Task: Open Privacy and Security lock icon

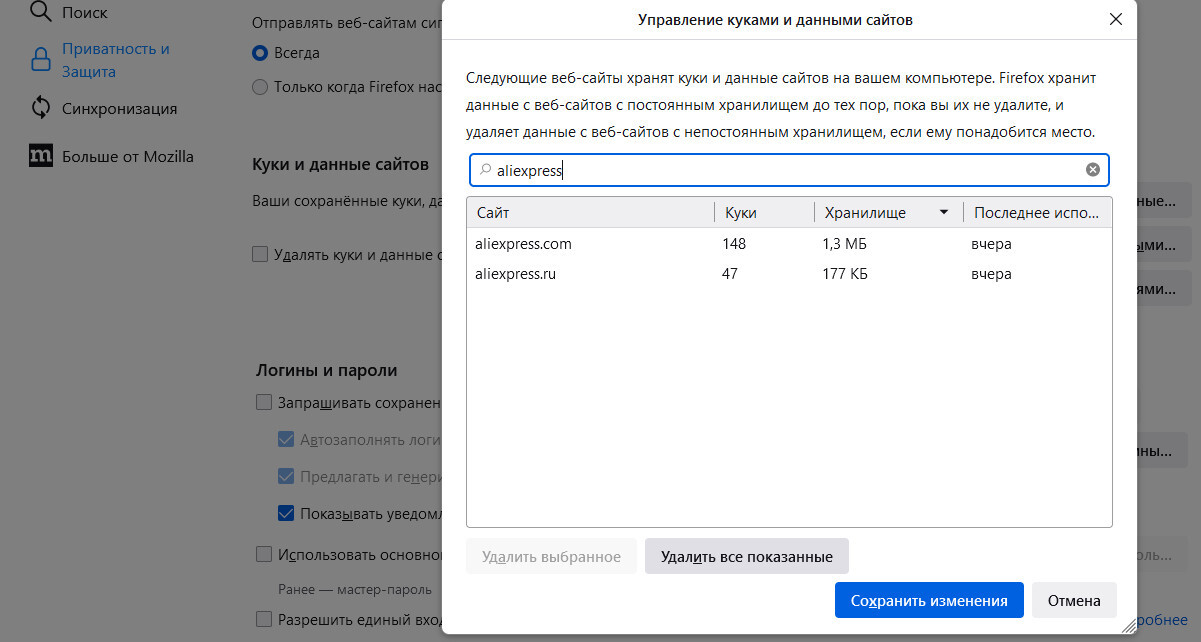Action: point(41,60)
